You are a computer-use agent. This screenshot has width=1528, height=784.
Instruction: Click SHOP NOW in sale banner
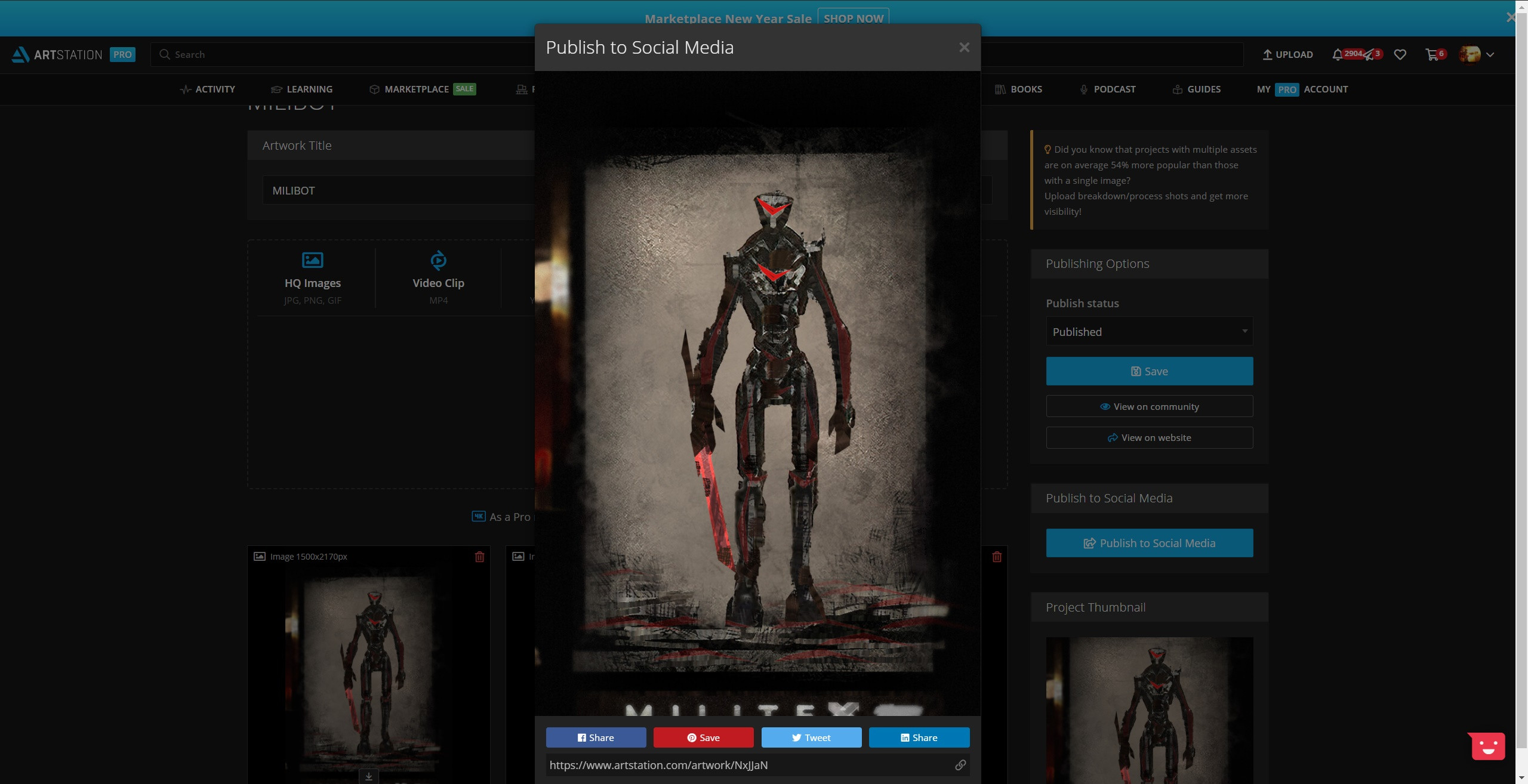853,18
